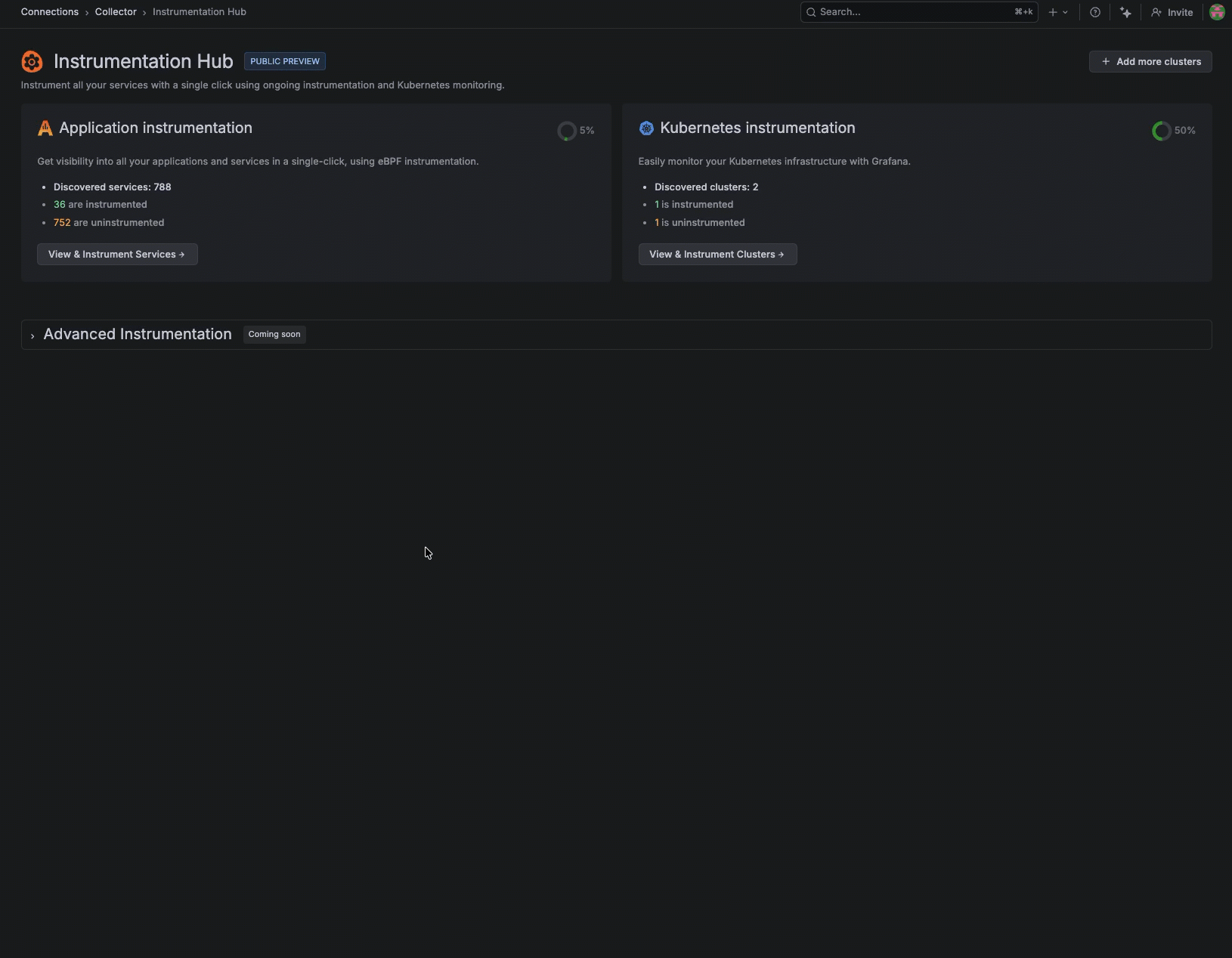This screenshot has width=1232, height=958.
Task: Click the plus icon to add new item
Action: (x=1054, y=12)
